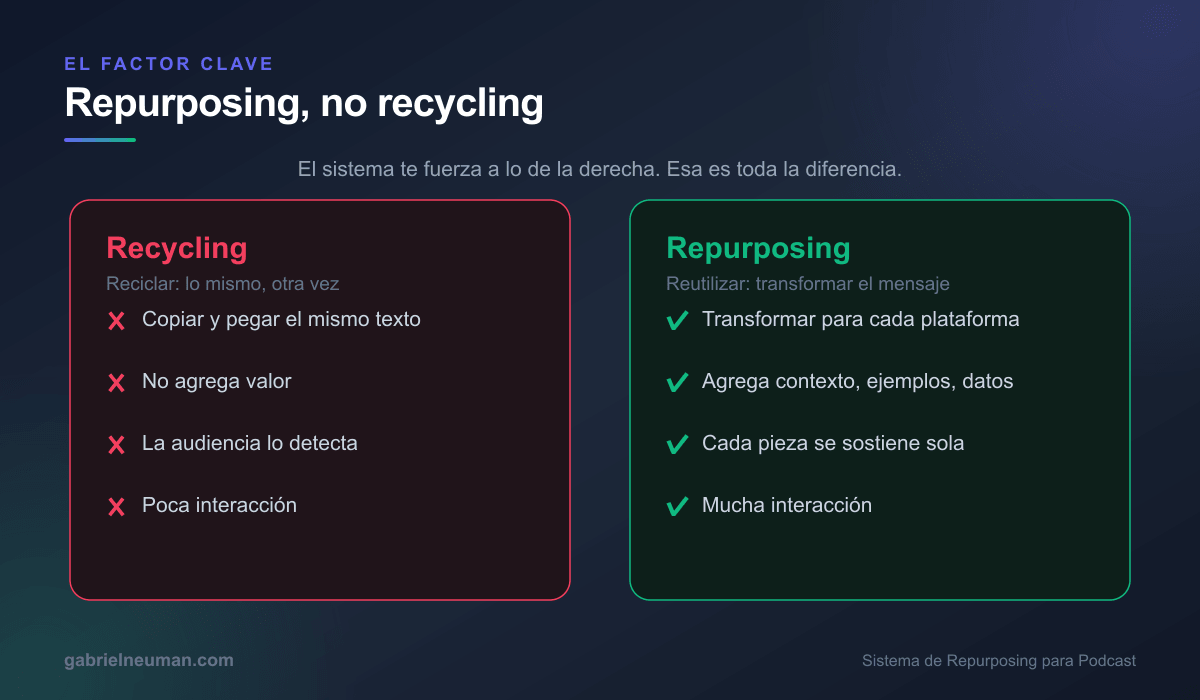Screen dimensions: 1200x700
Task: Click the green "Repurposing" heading
Action: pyautogui.click(x=758, y=248)
